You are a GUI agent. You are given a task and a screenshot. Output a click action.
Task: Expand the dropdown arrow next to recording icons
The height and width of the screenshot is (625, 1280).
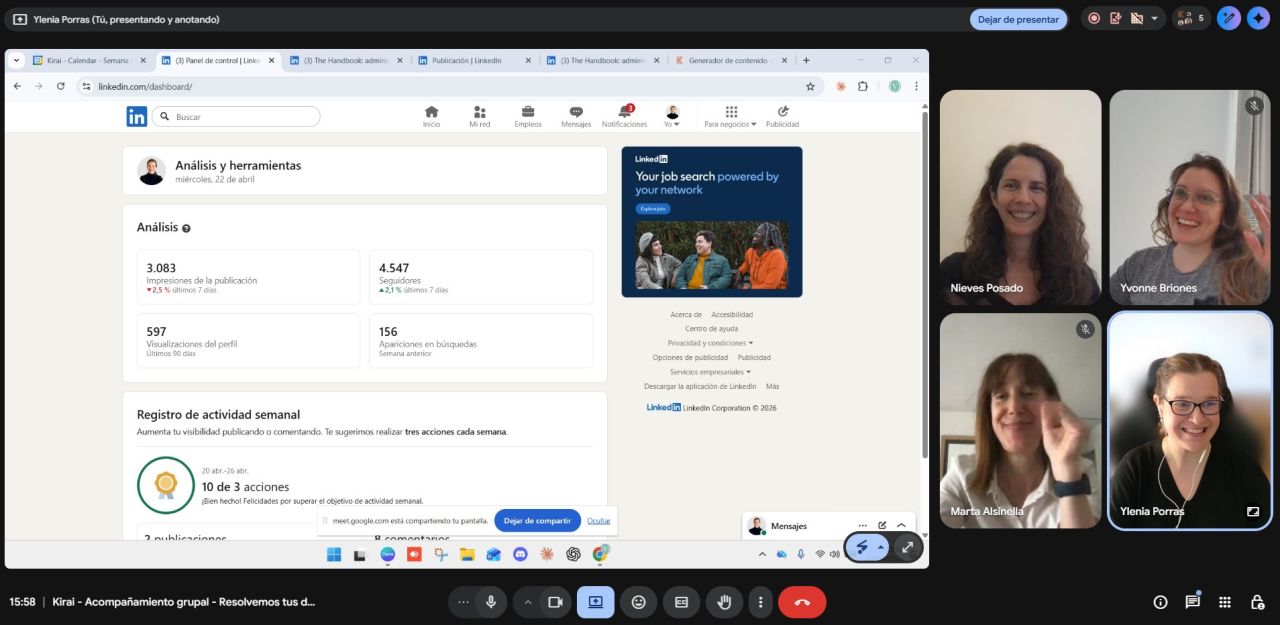click(1155, 19)
